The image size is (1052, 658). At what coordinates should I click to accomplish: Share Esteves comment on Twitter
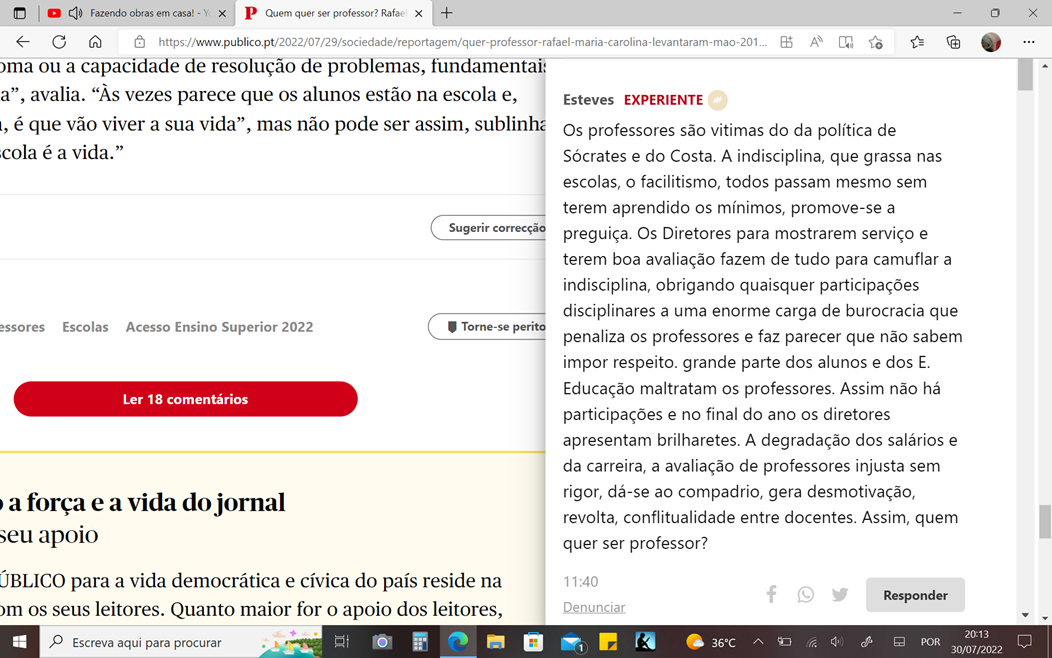coord(840,594)
